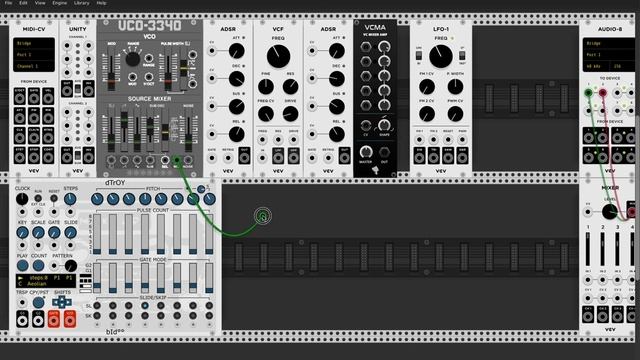Image resolution: width=640 pixels, height=360 pixels.
Task: Click GATE jack on ADSR left of VCF
Action: click(212, 158)
